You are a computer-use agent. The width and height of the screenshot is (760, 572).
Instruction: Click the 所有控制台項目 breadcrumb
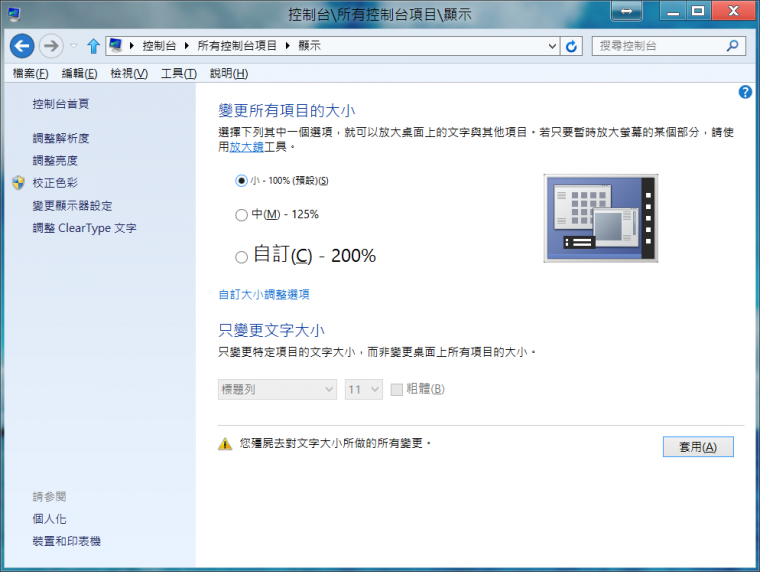click(x=237, y=46)
